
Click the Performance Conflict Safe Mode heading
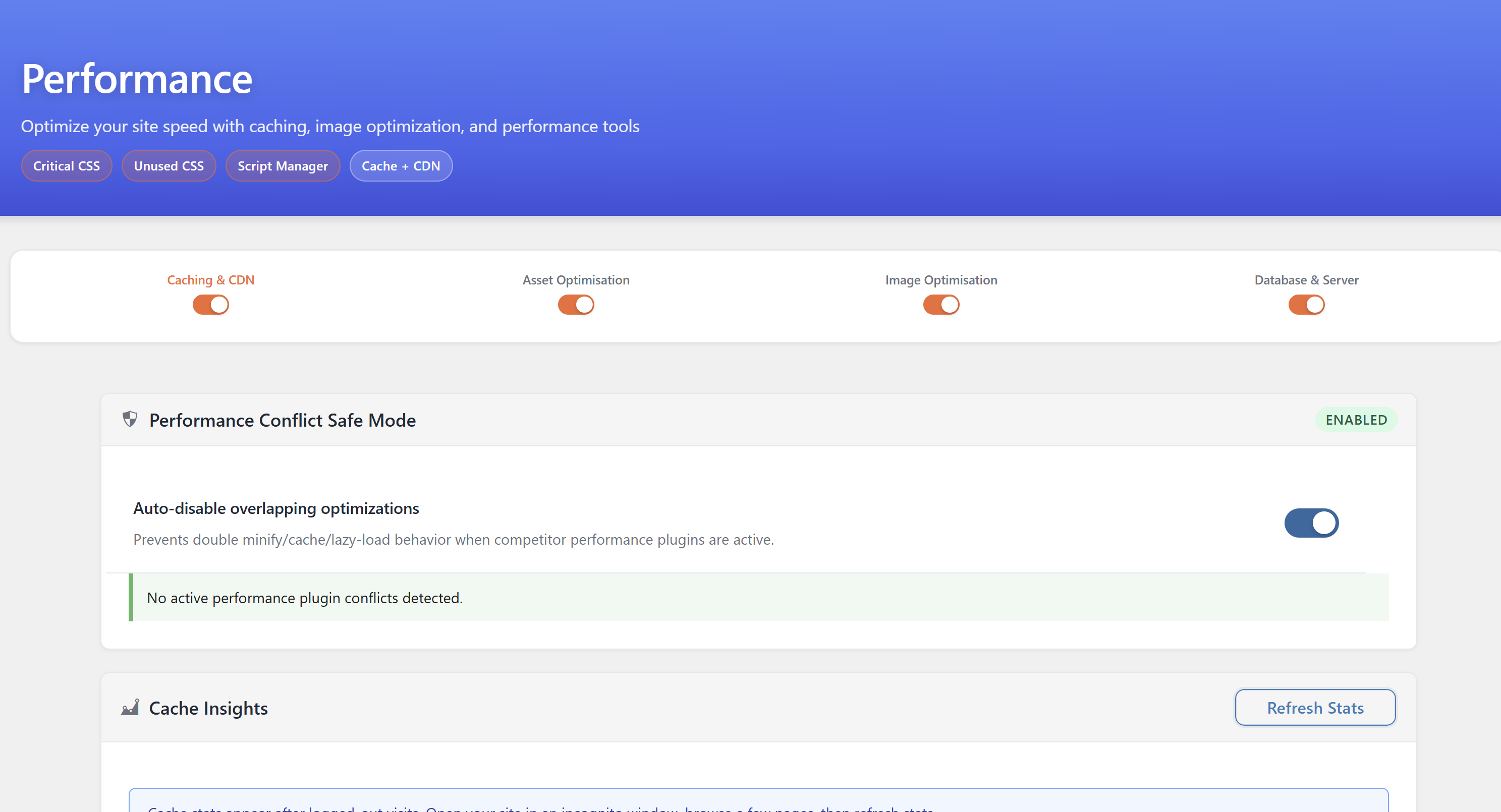point(282,420)
